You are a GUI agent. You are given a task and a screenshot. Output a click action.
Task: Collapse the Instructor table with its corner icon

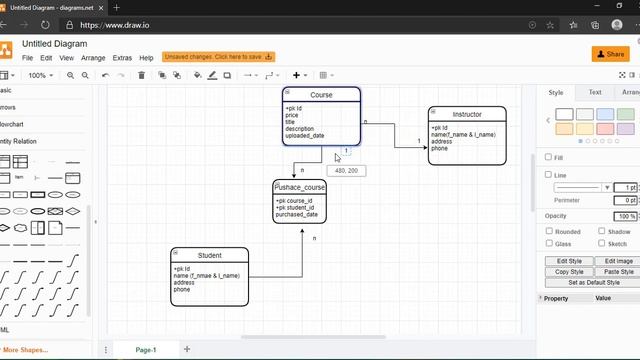tap(433, 111)
